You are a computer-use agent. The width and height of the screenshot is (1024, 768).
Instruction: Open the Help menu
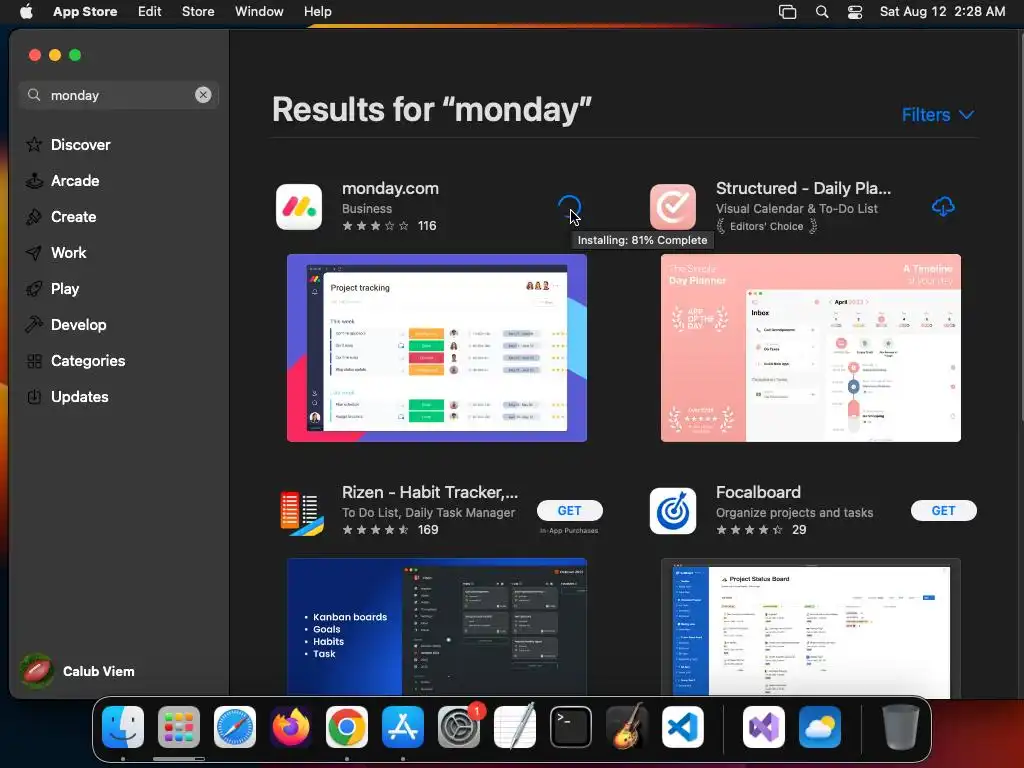point(317,12)
